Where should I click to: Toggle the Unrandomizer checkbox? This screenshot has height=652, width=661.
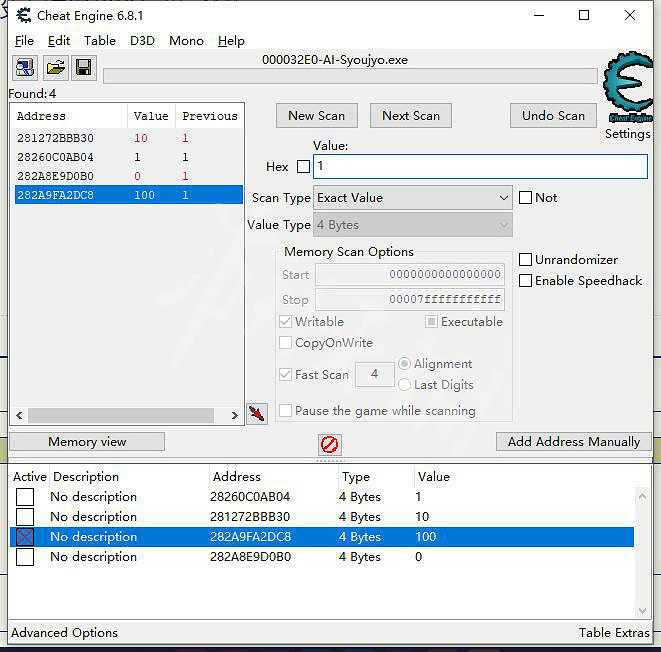point(525,260)
